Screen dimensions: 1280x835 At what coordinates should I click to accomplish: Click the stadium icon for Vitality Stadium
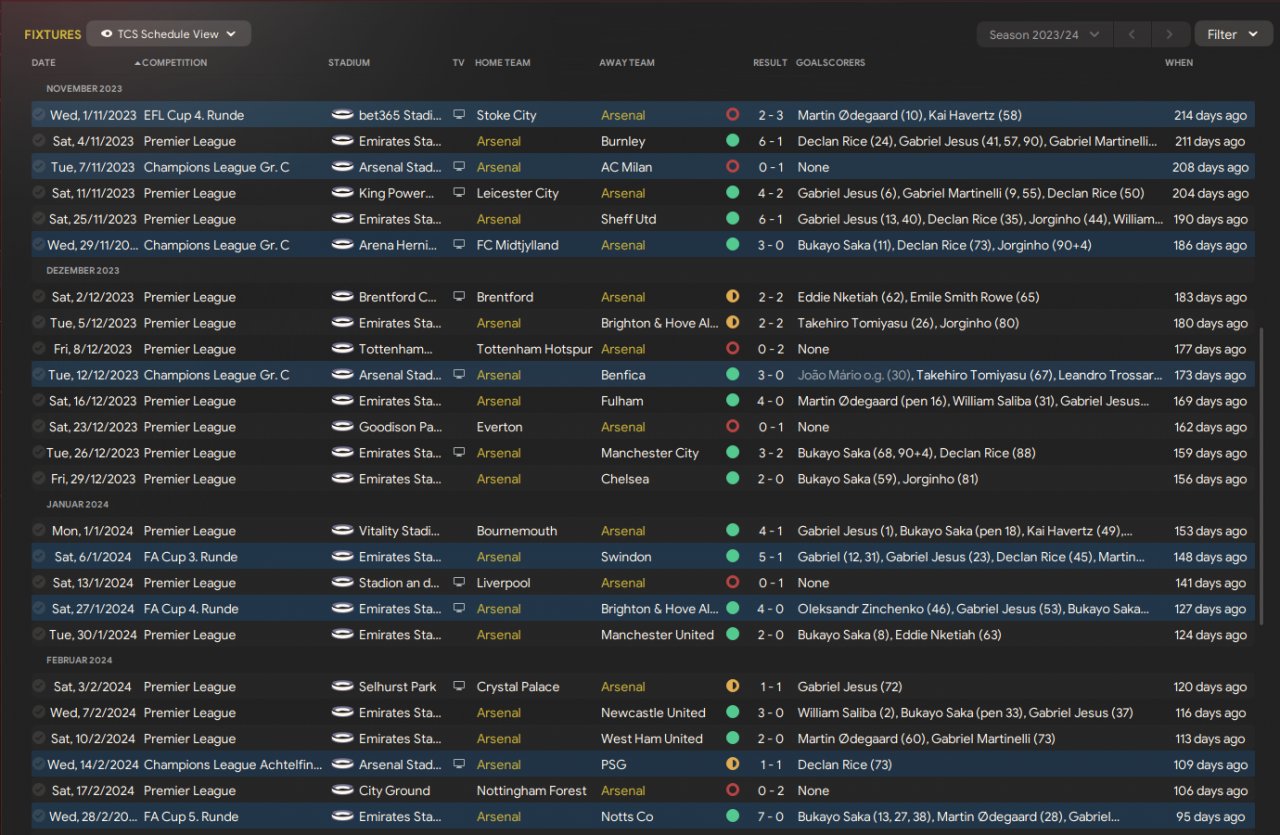click(342, 531)
